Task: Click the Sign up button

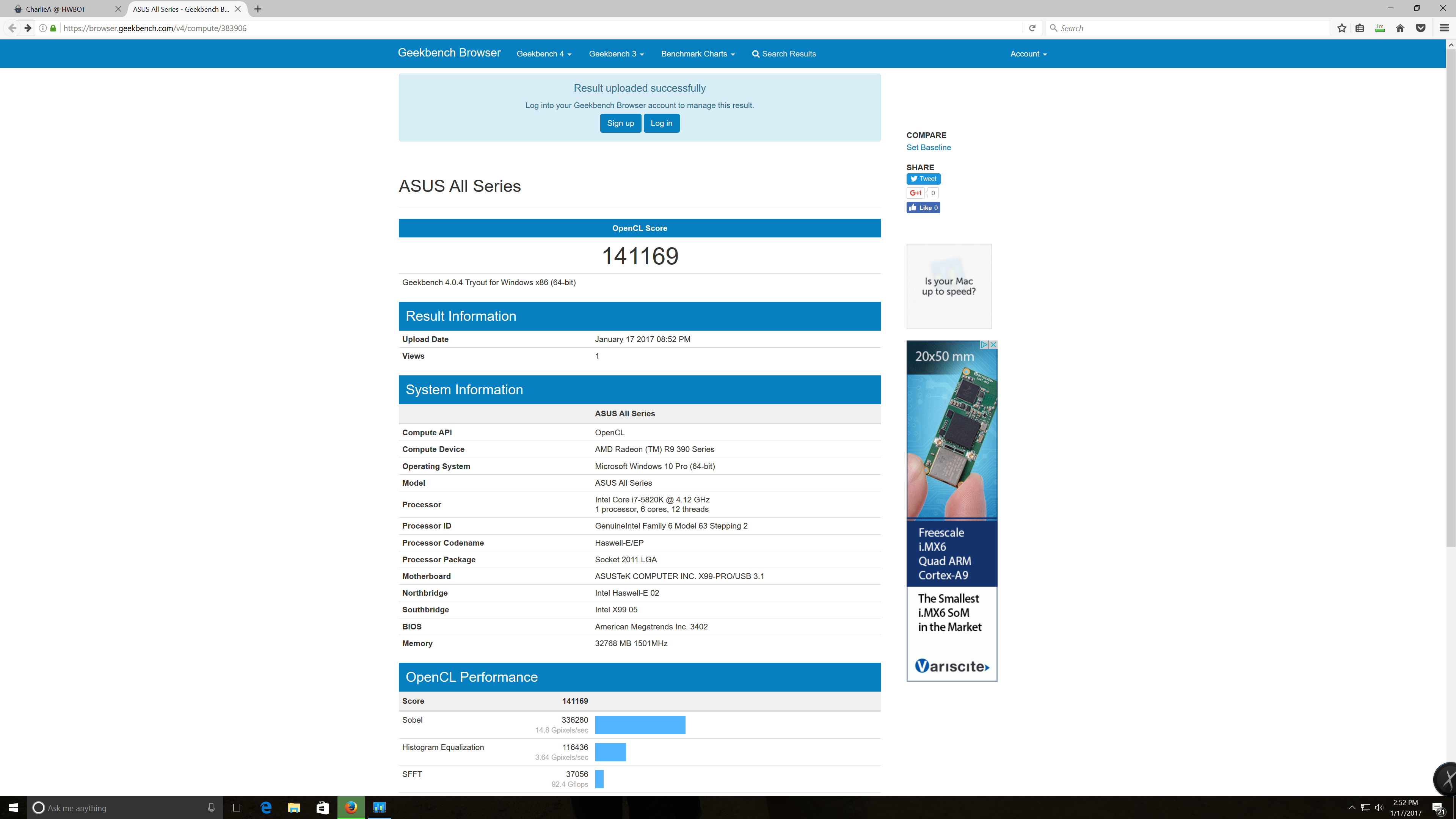Action: [620, 123]
